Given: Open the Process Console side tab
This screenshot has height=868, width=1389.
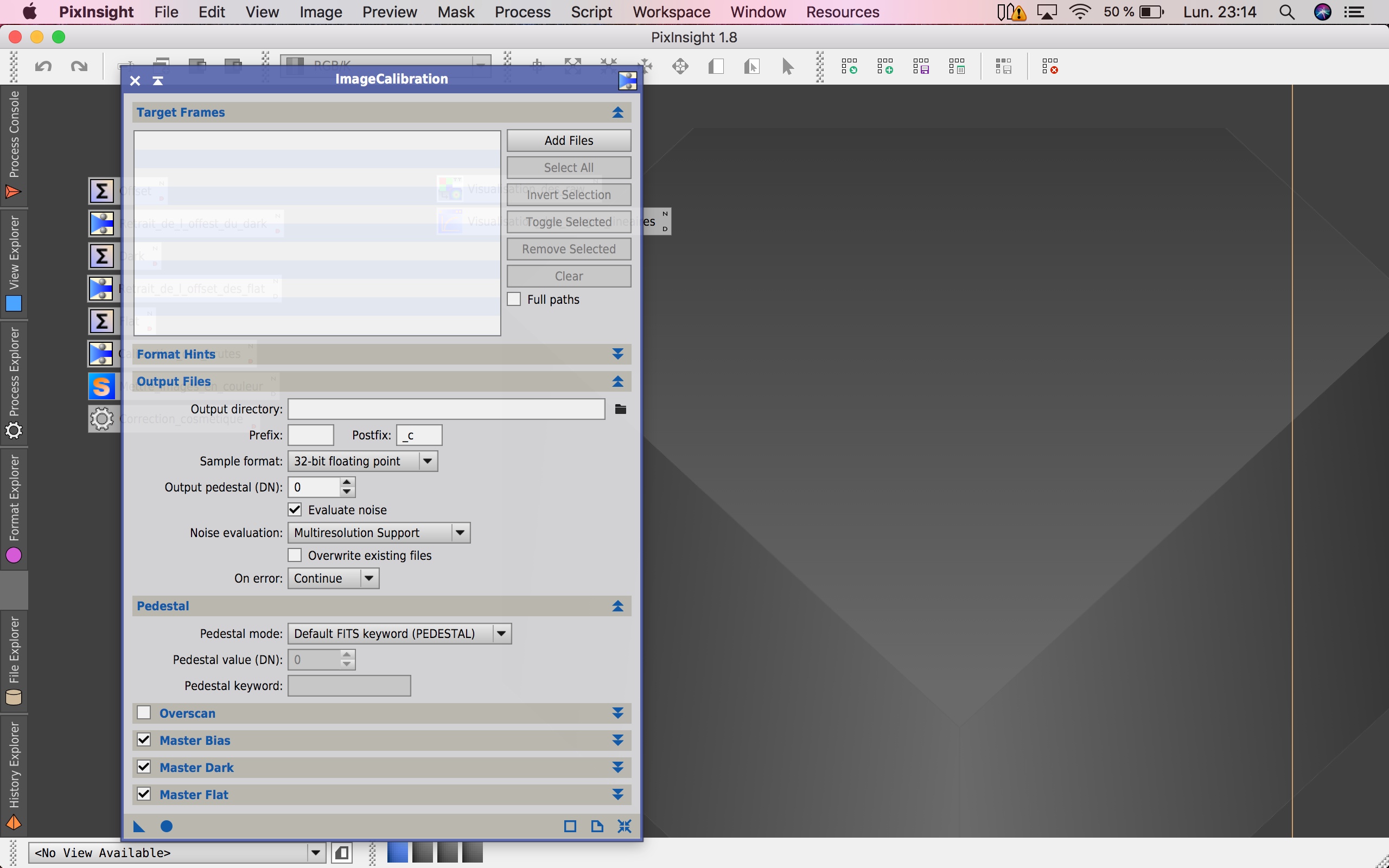Looking at the screenshot, I should (x=14, y=144).
